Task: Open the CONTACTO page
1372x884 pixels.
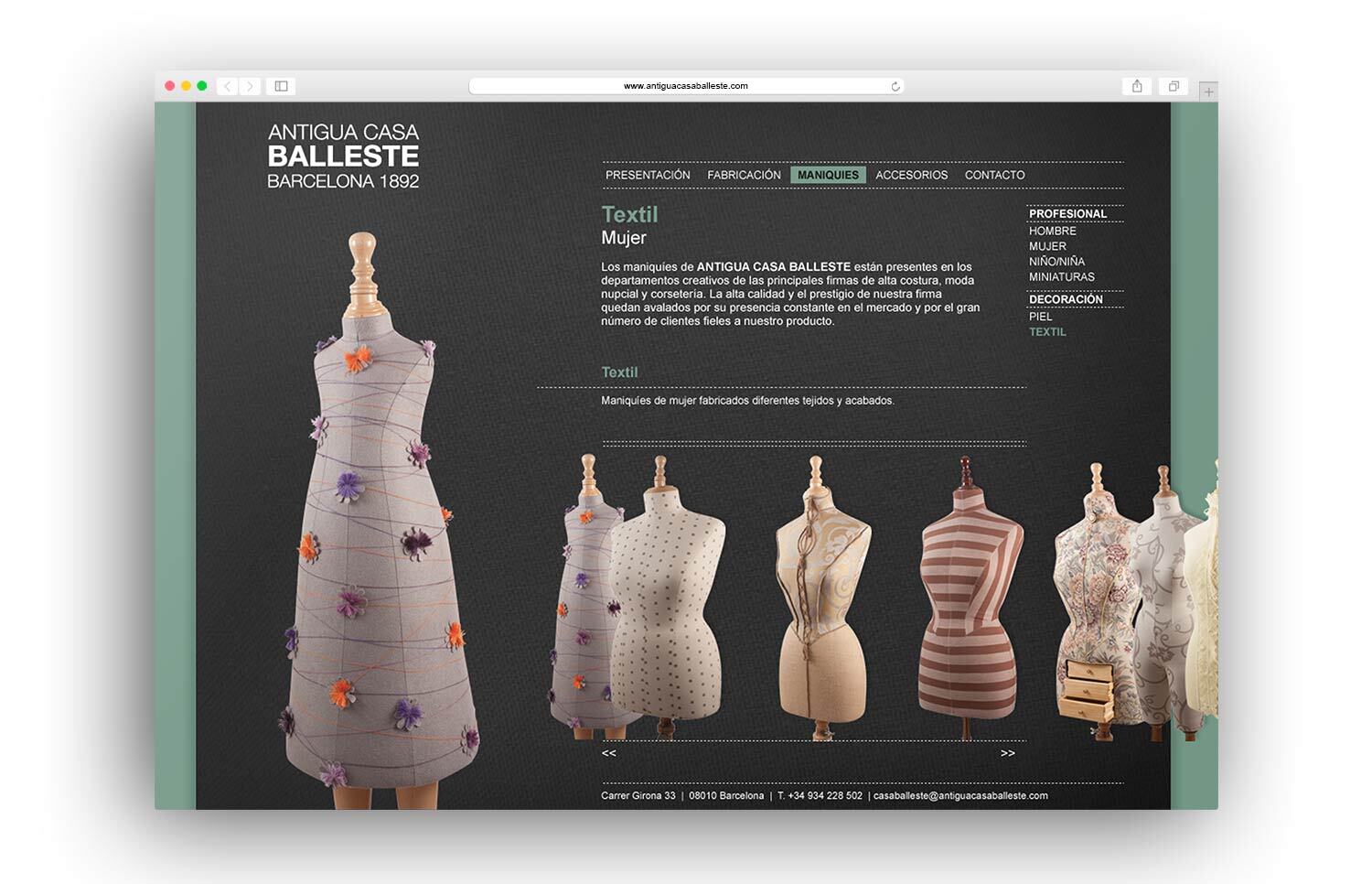Action: tap(994, 174)
